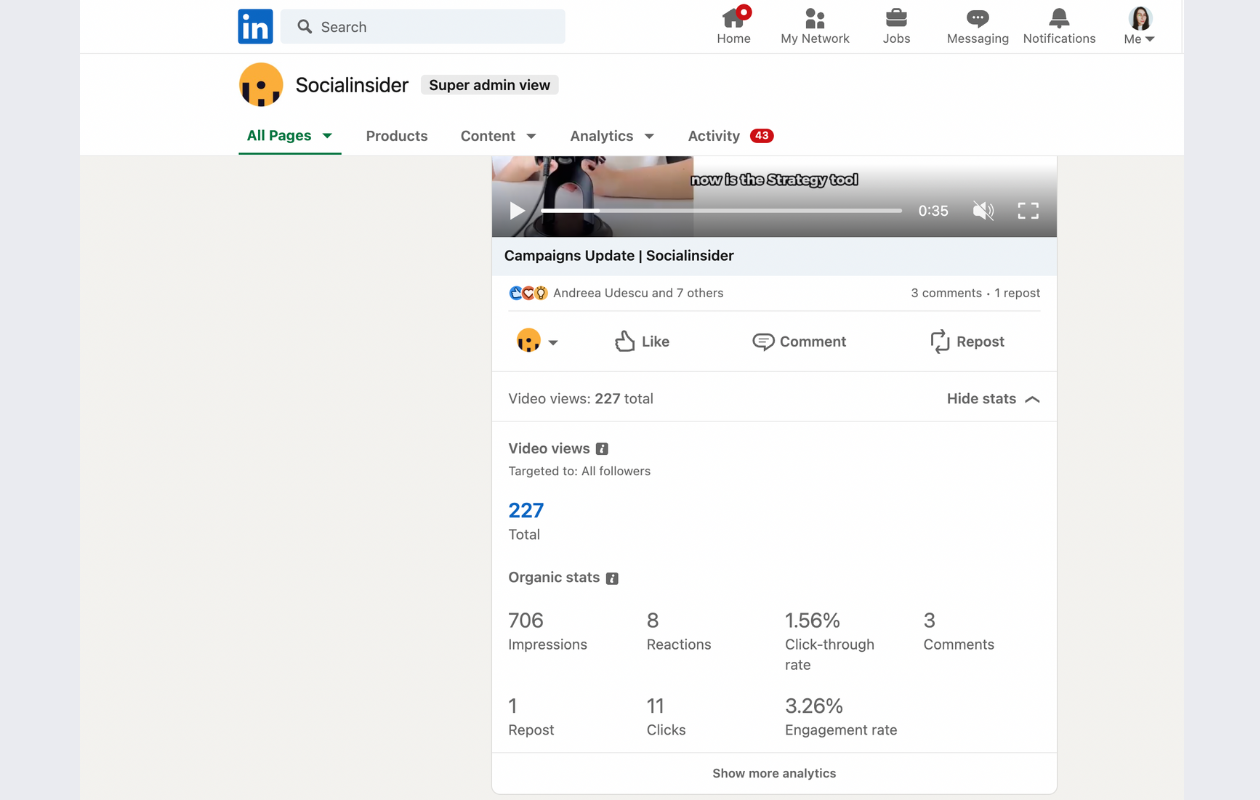Select the 3 Comments stat
This screenshot has width=1260, height=800.
point(958,631)
